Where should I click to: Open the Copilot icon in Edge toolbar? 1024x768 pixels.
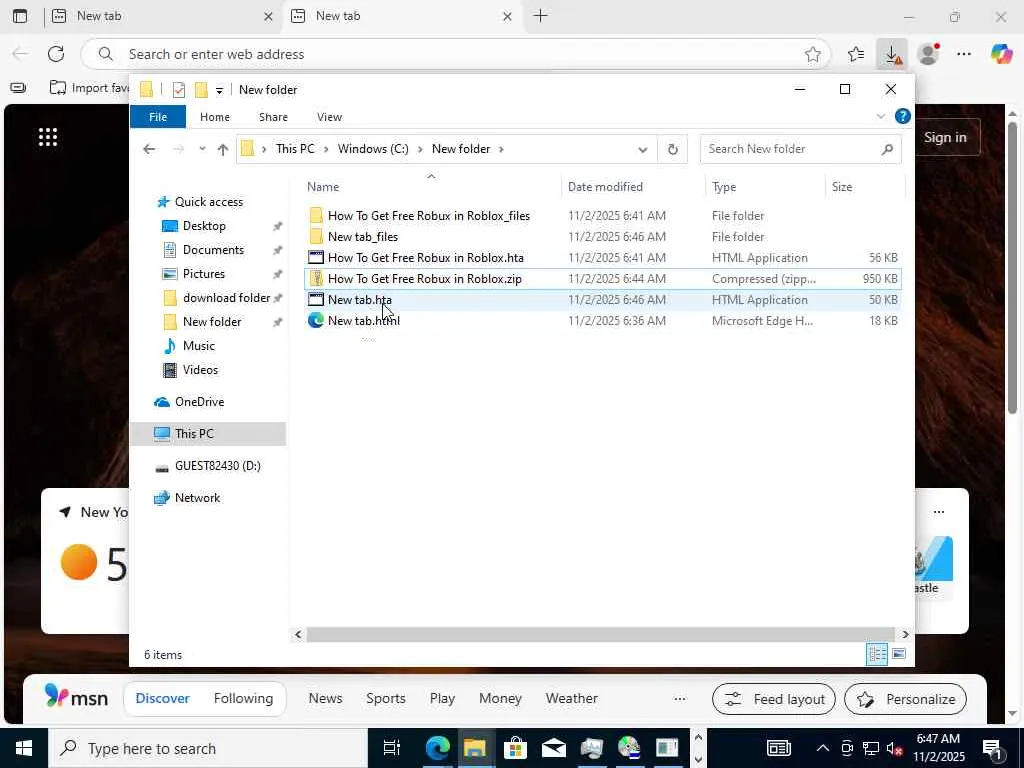[1001, 54]
